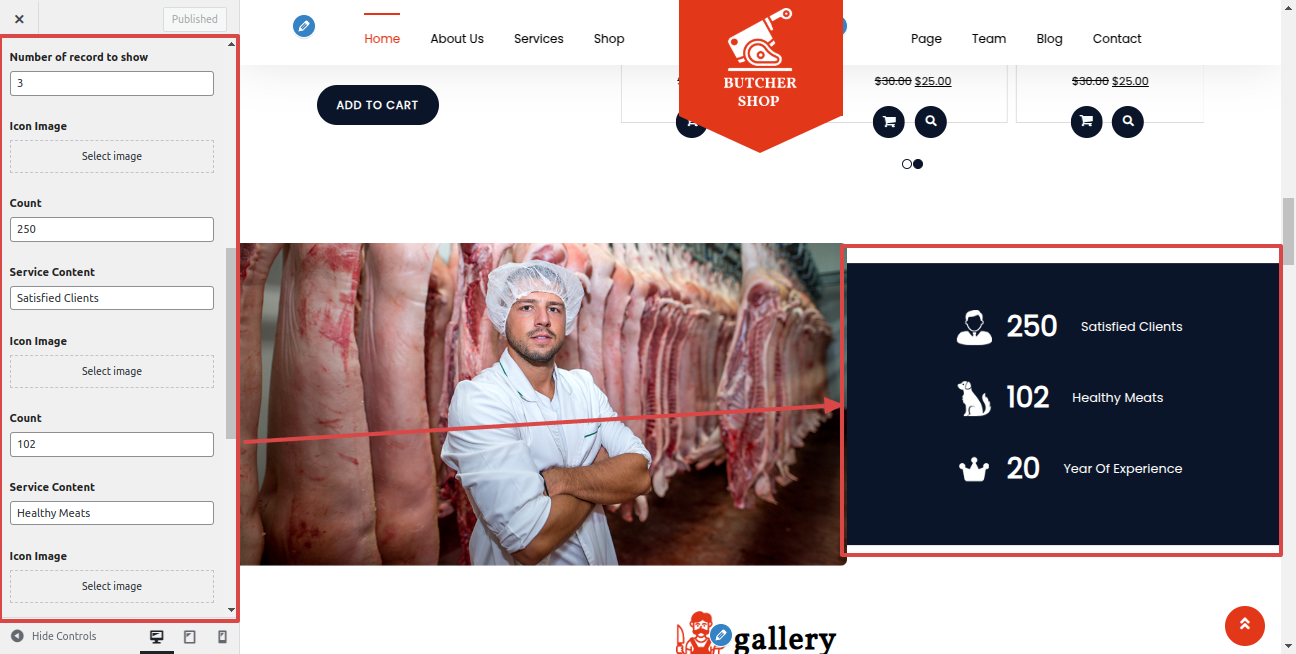The height and width of the screenshot is (654, 1296).
Task: Select the second filled carousel dot
Action: [x=918, y=164]
